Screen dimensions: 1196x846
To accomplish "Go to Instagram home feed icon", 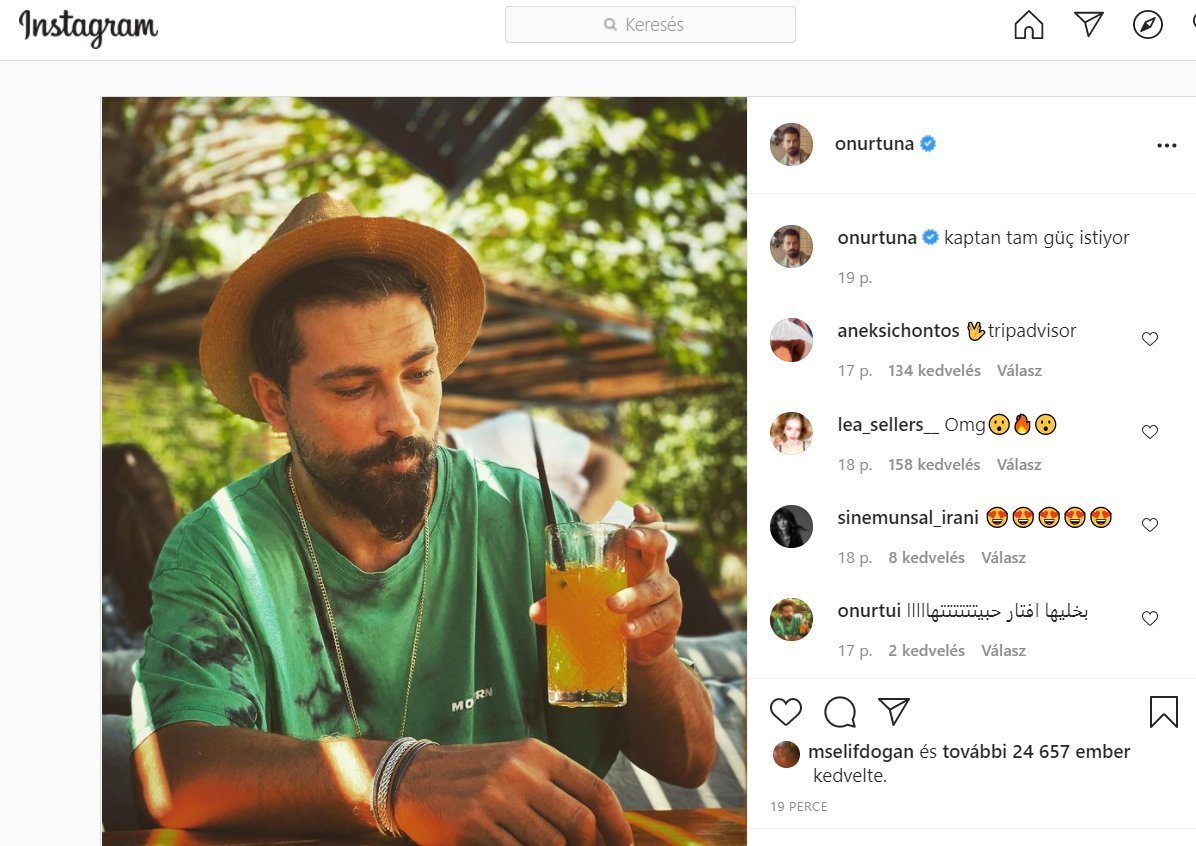I will [1028, 25].
